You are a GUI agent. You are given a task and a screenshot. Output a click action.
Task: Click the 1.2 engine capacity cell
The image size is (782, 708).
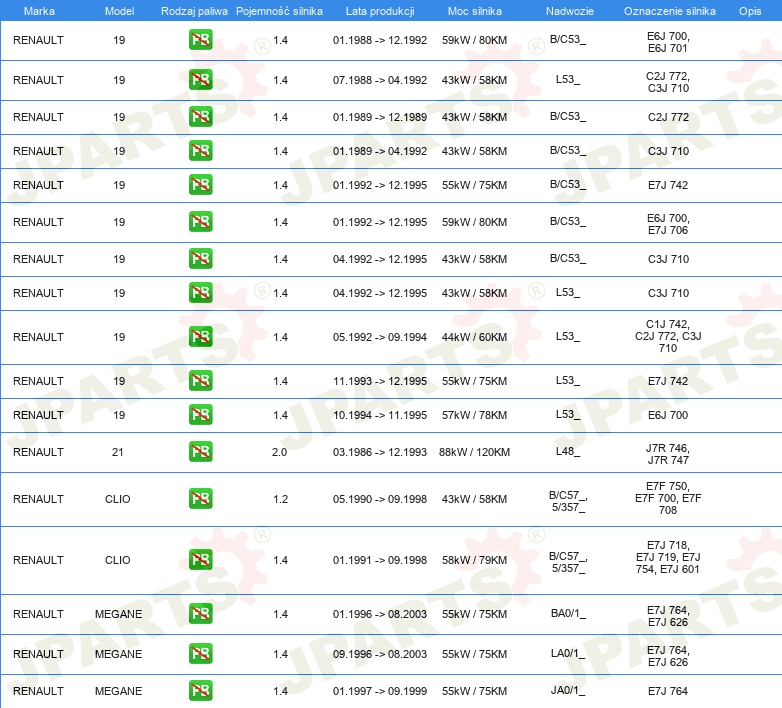point(280,499)
